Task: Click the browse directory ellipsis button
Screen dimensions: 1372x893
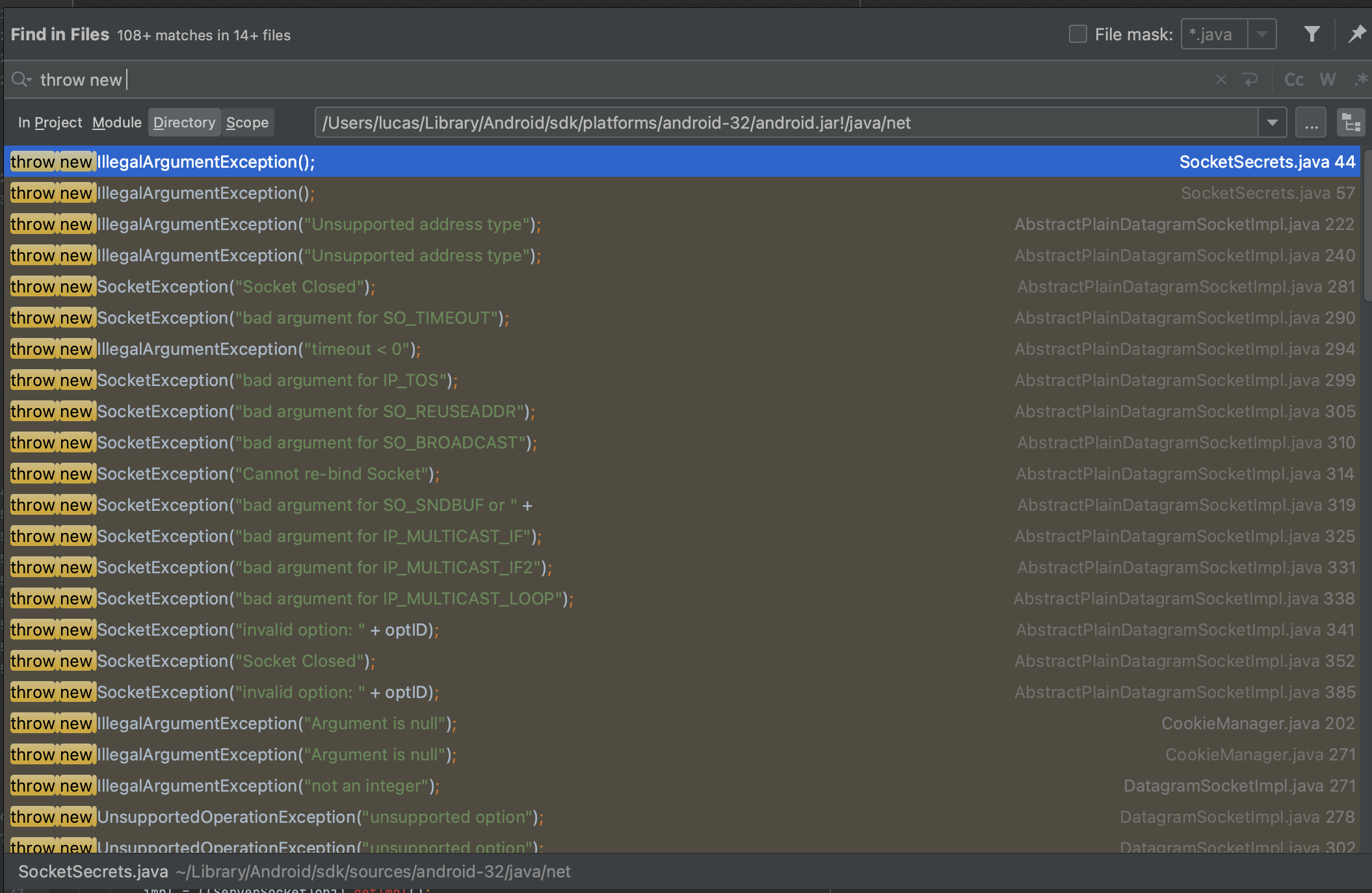Action: [1311, 123]
